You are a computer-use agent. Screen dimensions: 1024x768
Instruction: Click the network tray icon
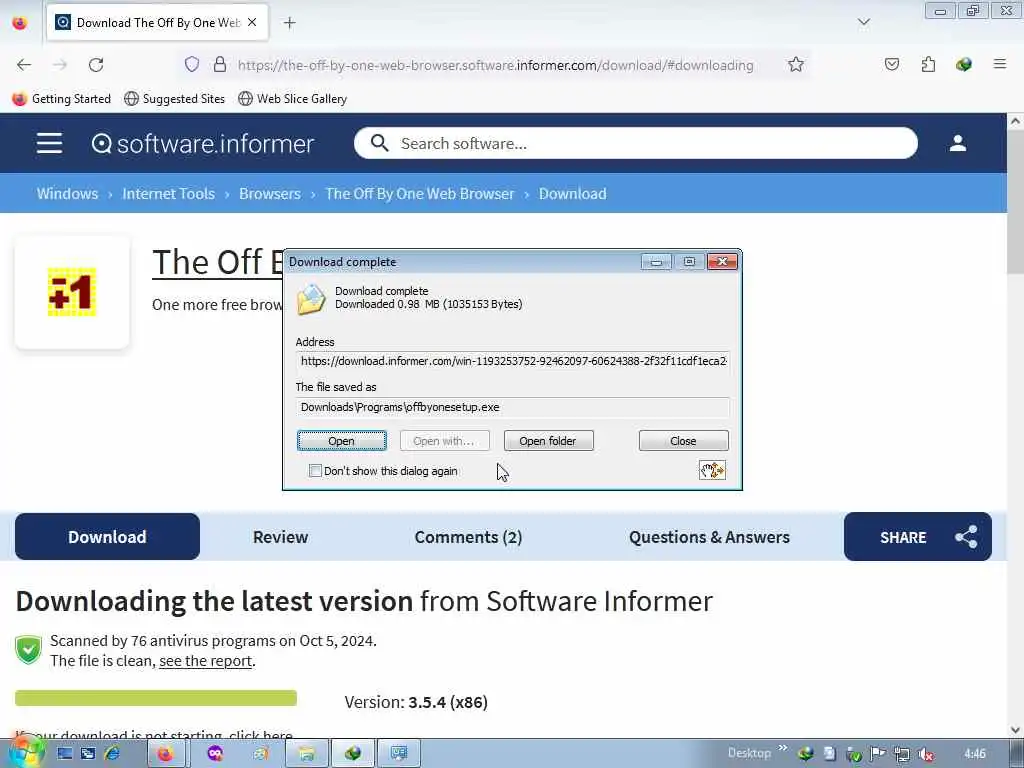(902, 754)
